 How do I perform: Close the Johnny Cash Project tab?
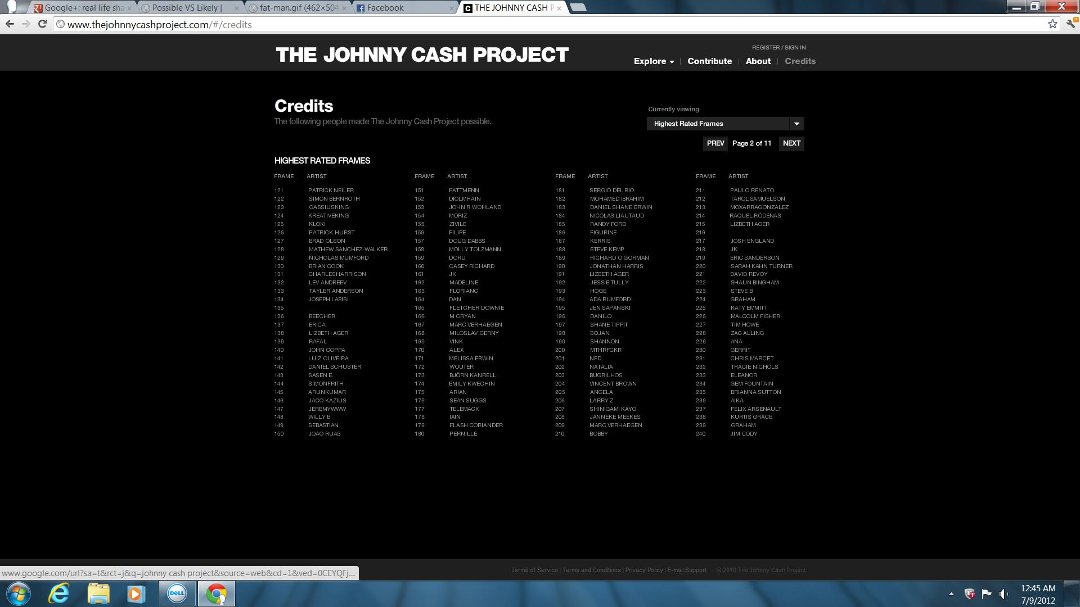[x=559, y=8]
